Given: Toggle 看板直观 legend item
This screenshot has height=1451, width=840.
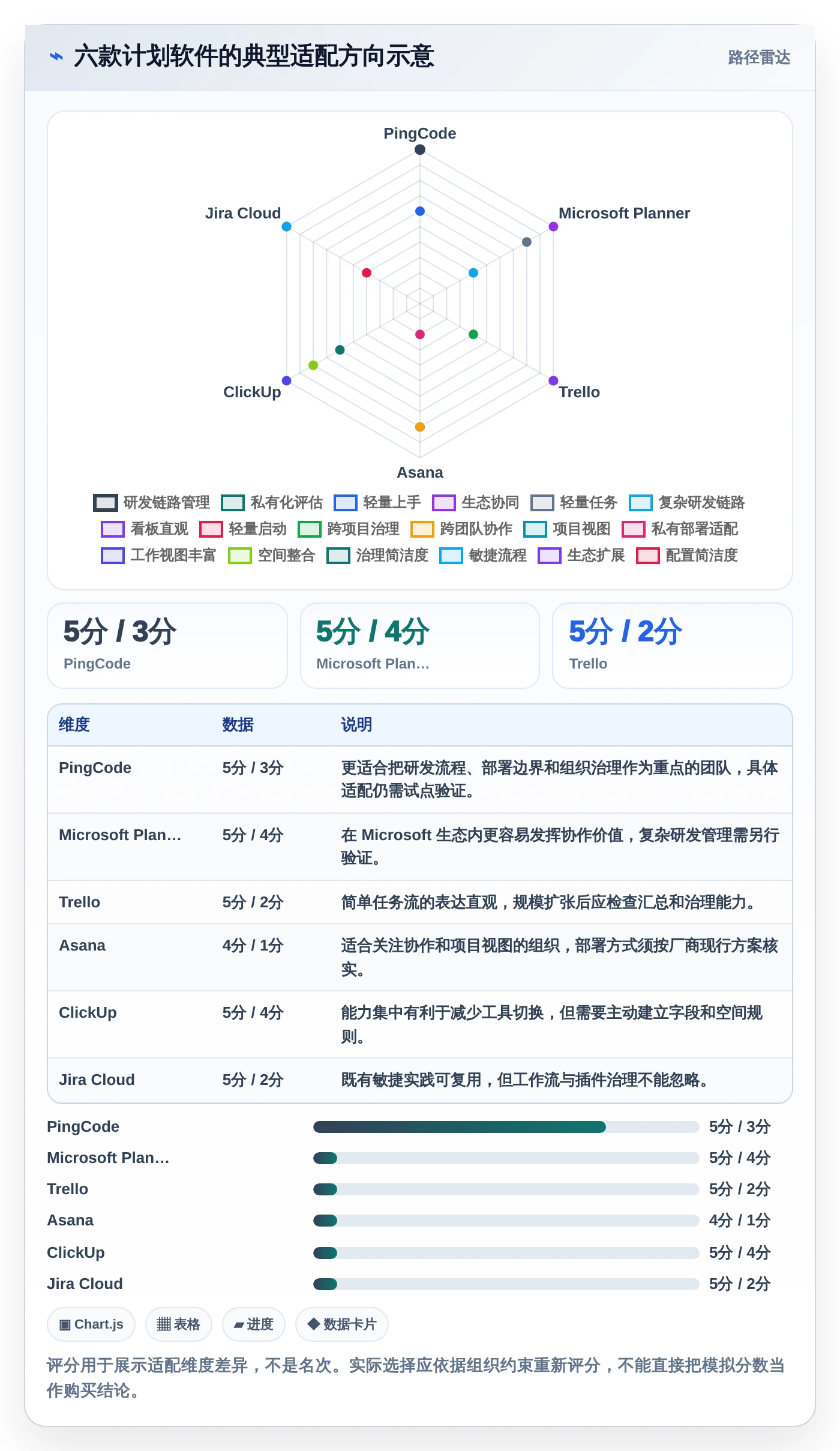Looking at the screenshot, I should pyautogui.click(x=145, y=529).
